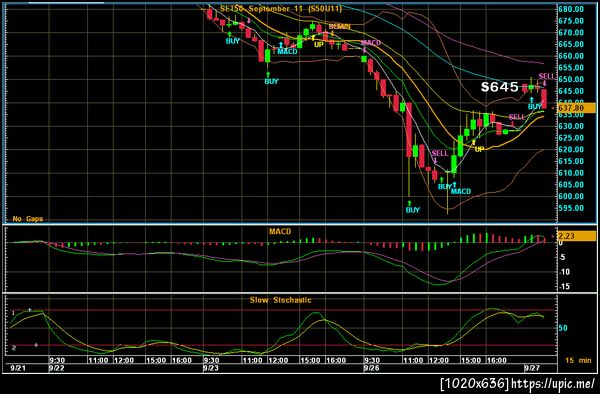The height and width of the screenshot is (394, 600).
Task: Click the 630.00 price axis label
Action: click(x=571, y=126)
